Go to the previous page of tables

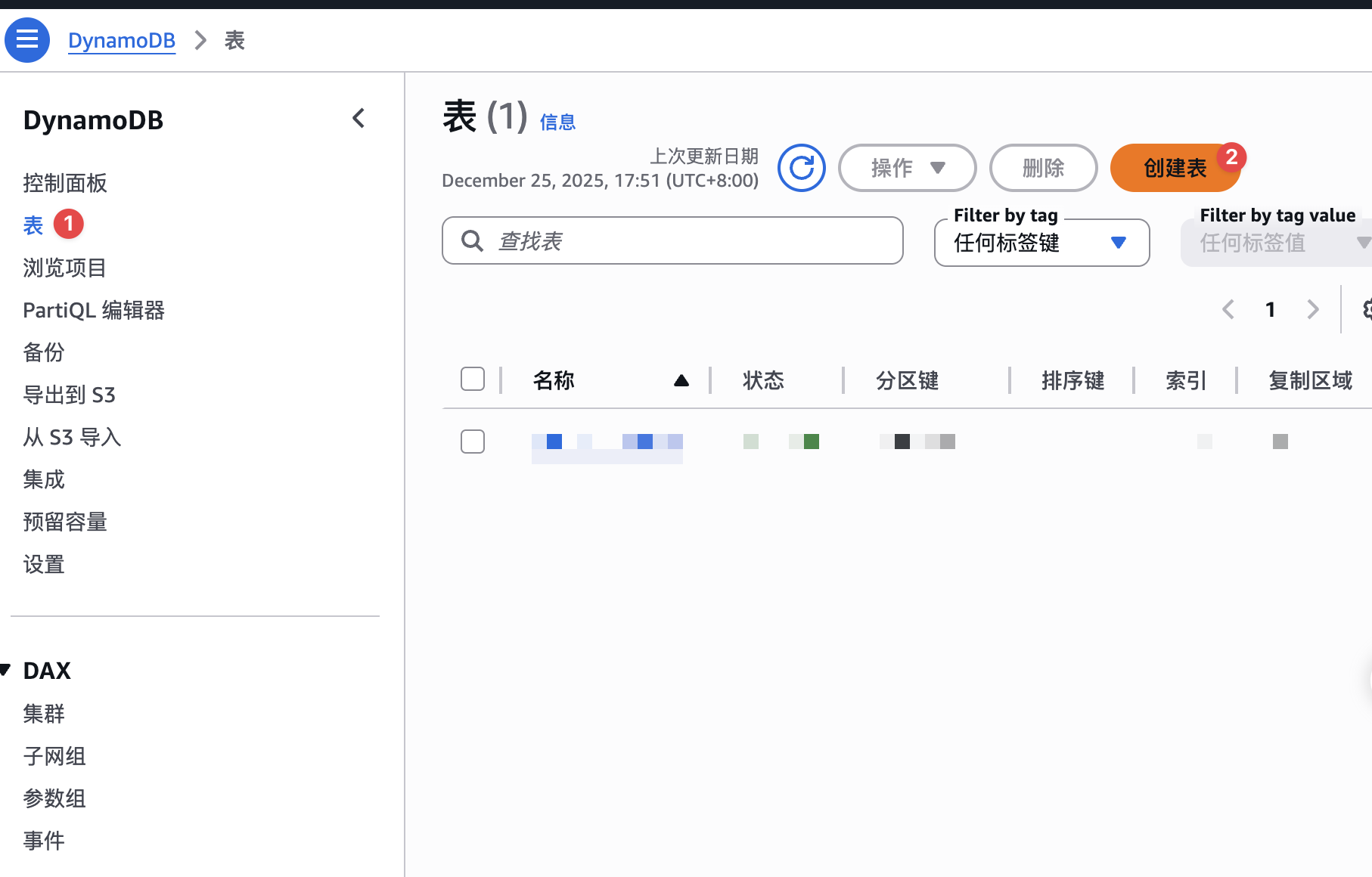(1228, 309)
